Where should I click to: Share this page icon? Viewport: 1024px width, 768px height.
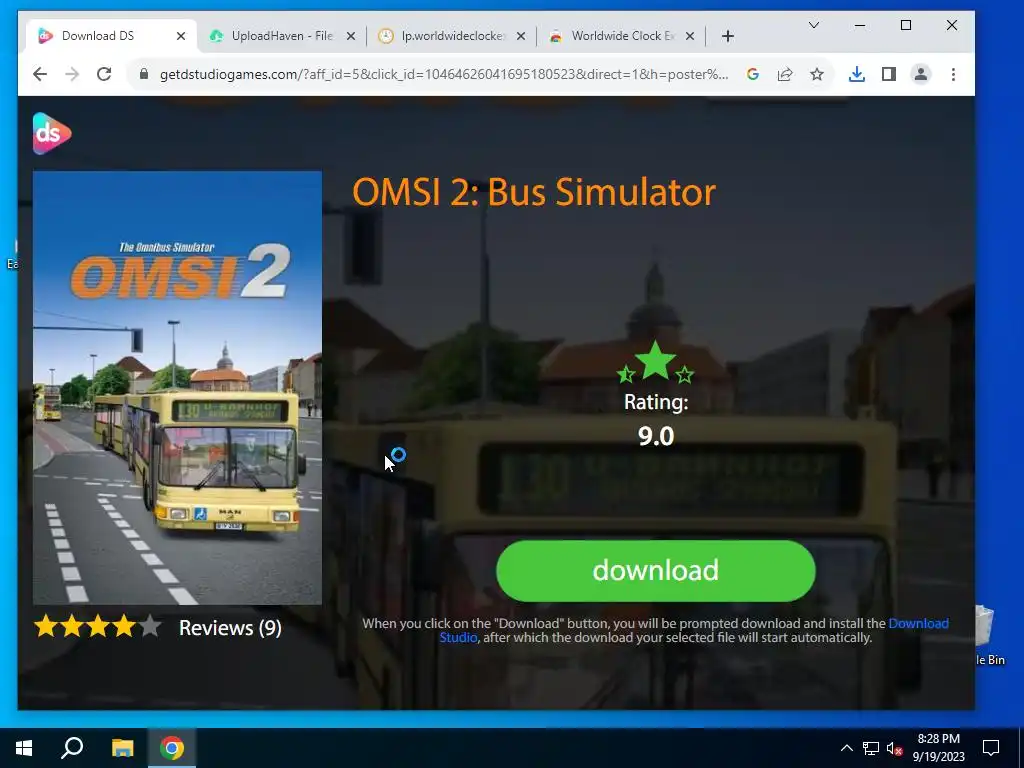pyautogui.click(x=785, y=74)
